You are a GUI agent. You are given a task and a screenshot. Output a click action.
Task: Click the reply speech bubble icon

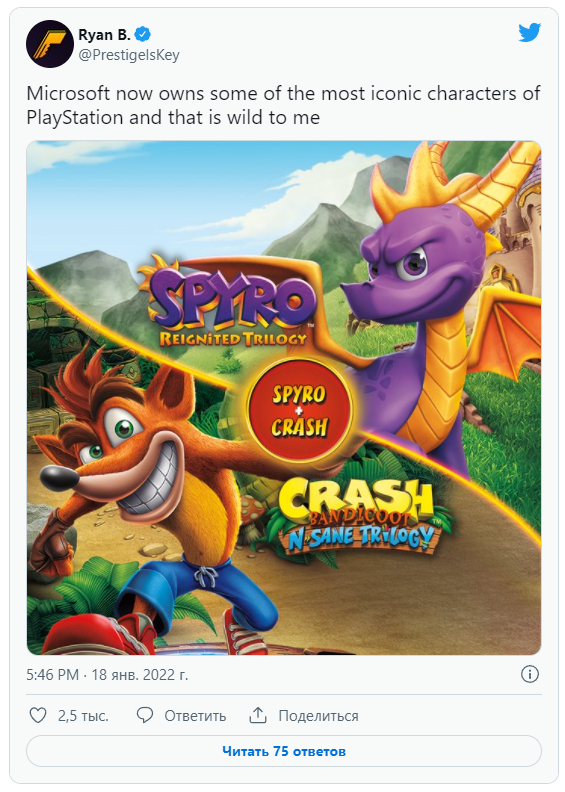(x=145, y=715)
